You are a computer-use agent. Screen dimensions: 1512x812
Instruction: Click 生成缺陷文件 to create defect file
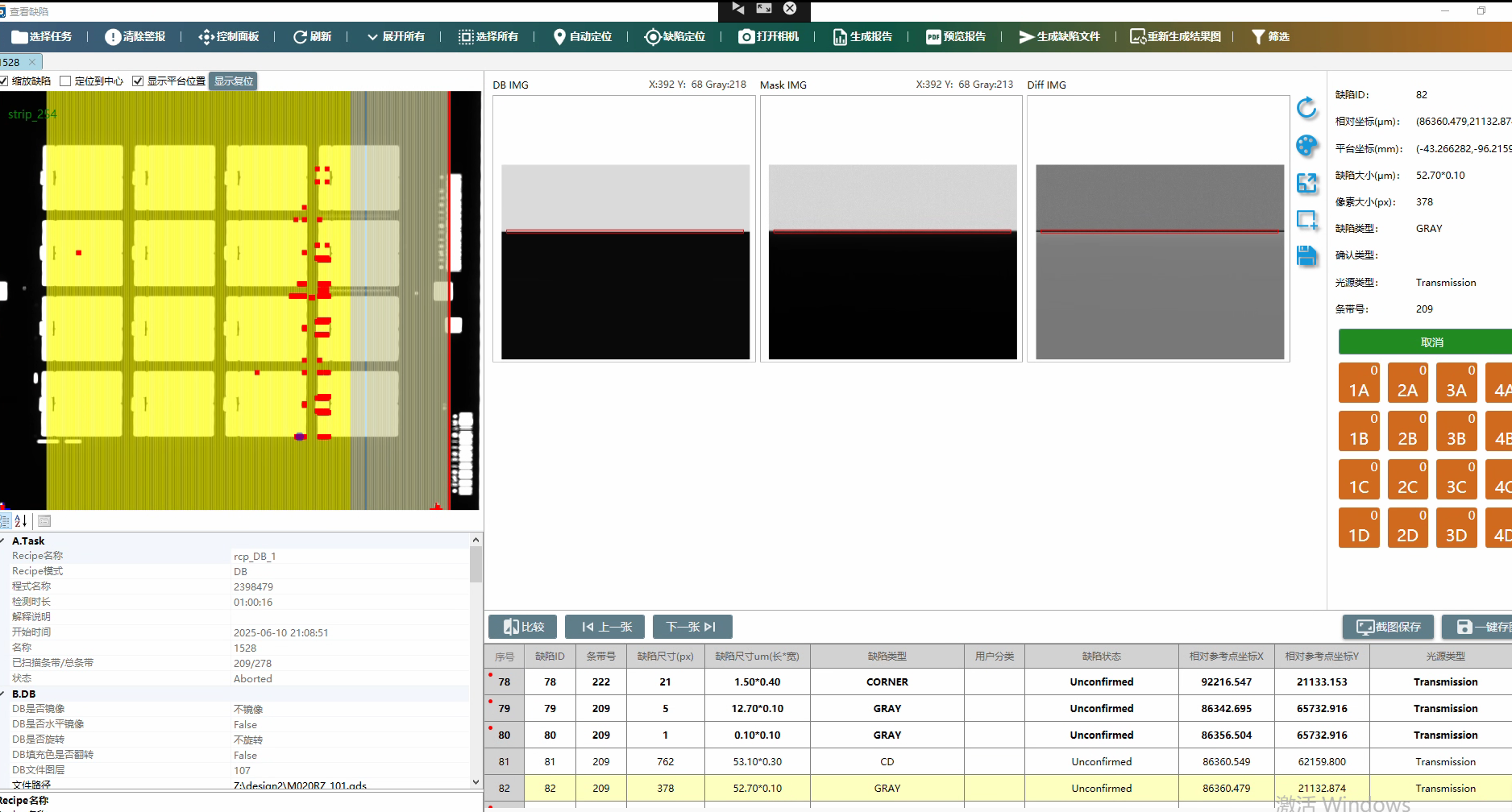1059,37
